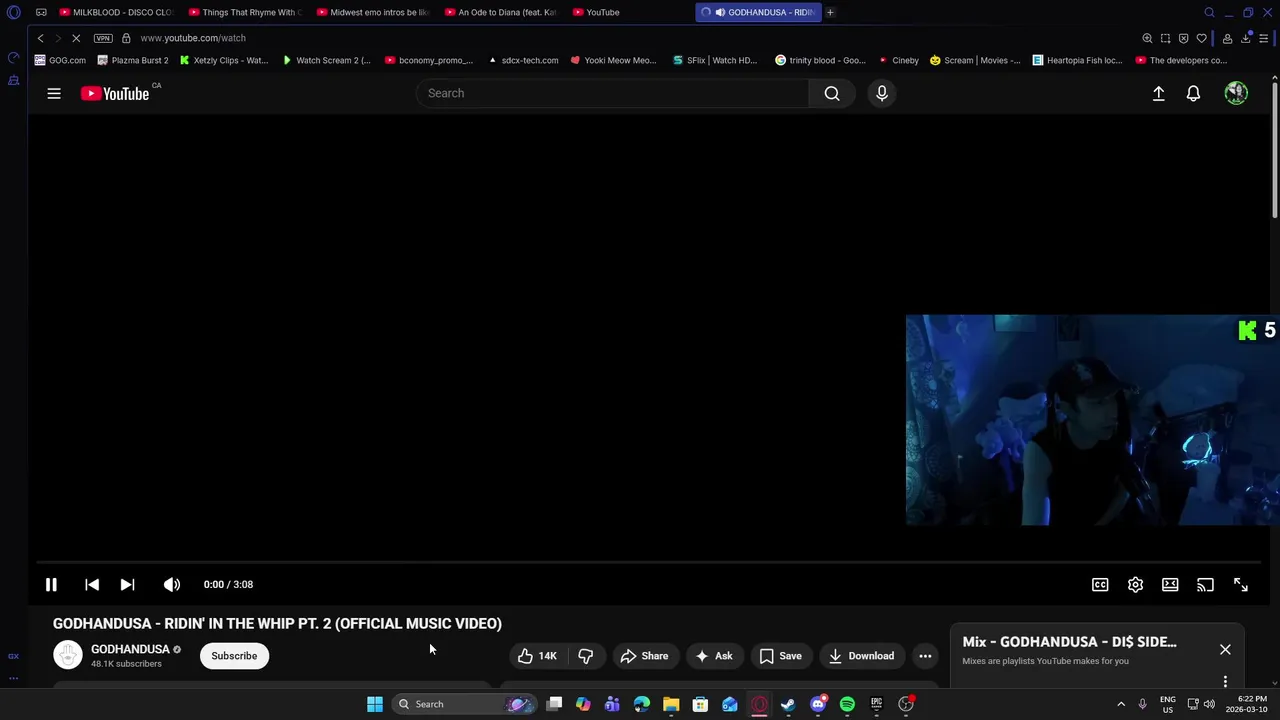
Task: Switch to Midwest emo intros tab
Action: pyautogui.click(x=372, y=12)
